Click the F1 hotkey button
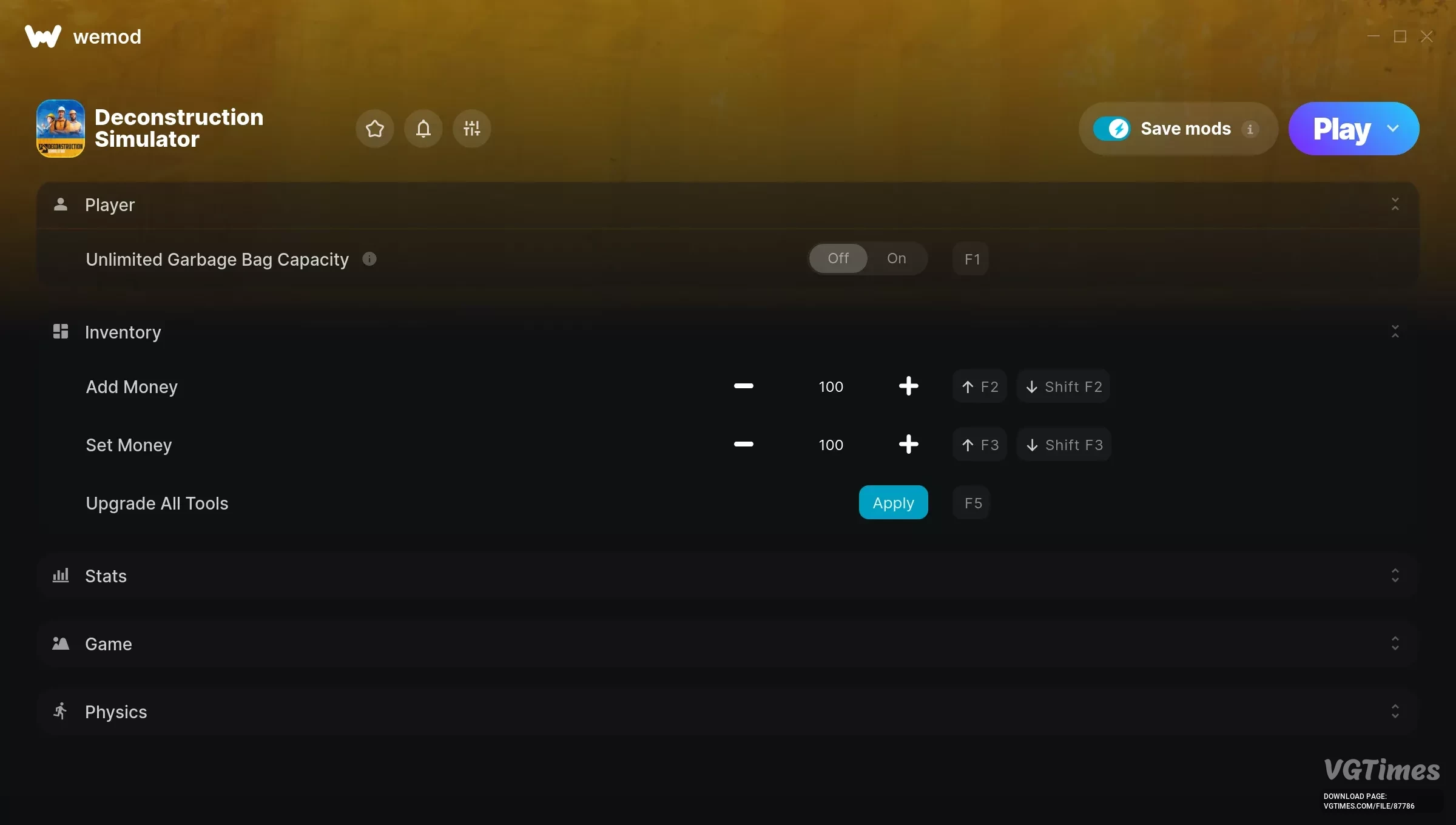The image size is (1456, 825). coord(971,259)
